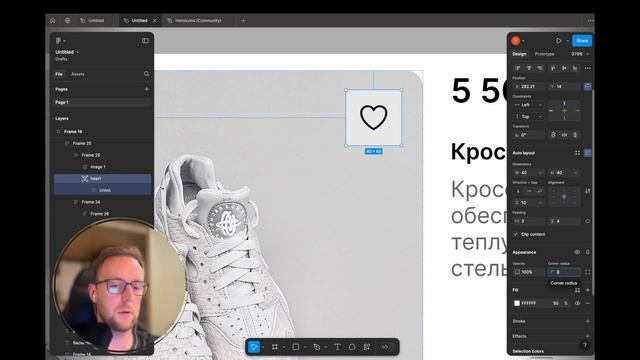Open the Actions tool in bottom toolbar
This screenshot has width=640, height=360.
(x=367, y=347)
